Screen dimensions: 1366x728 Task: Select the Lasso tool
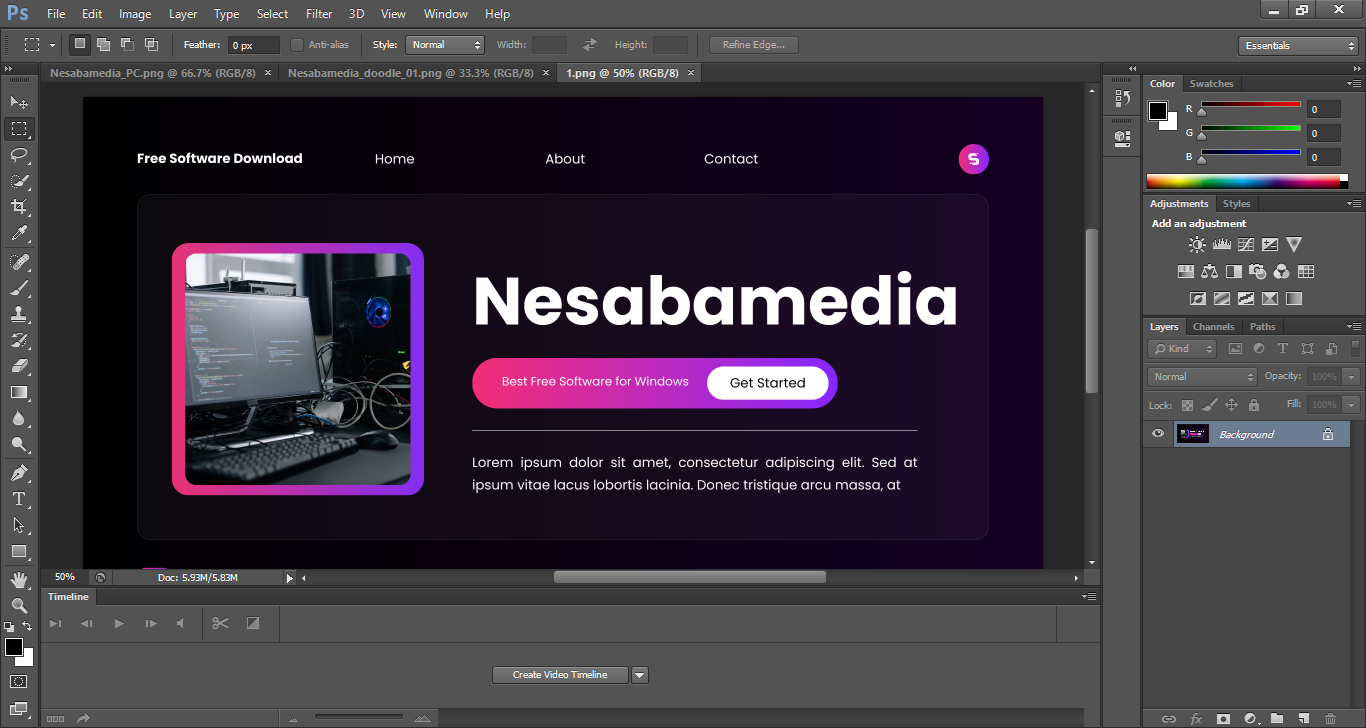click(19, 155)
